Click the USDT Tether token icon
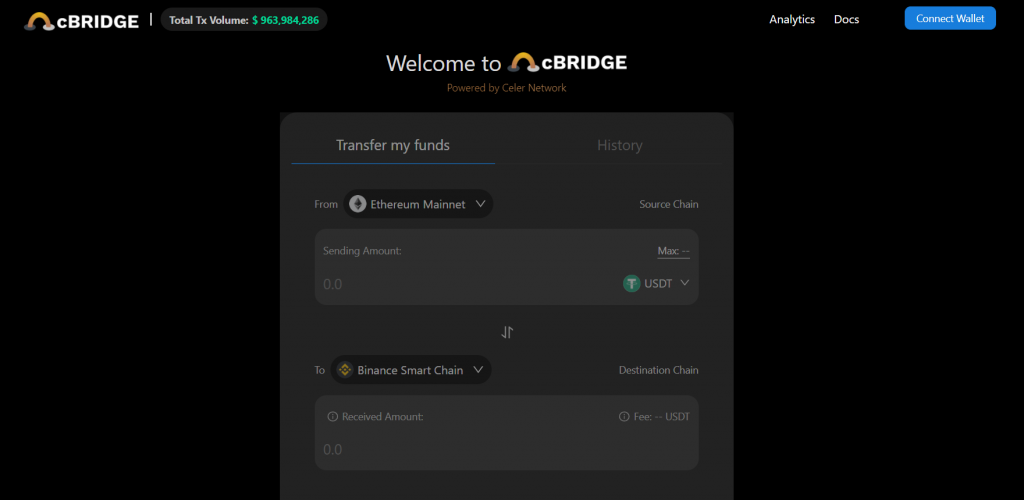1024x500 pixels. [632, 283]
